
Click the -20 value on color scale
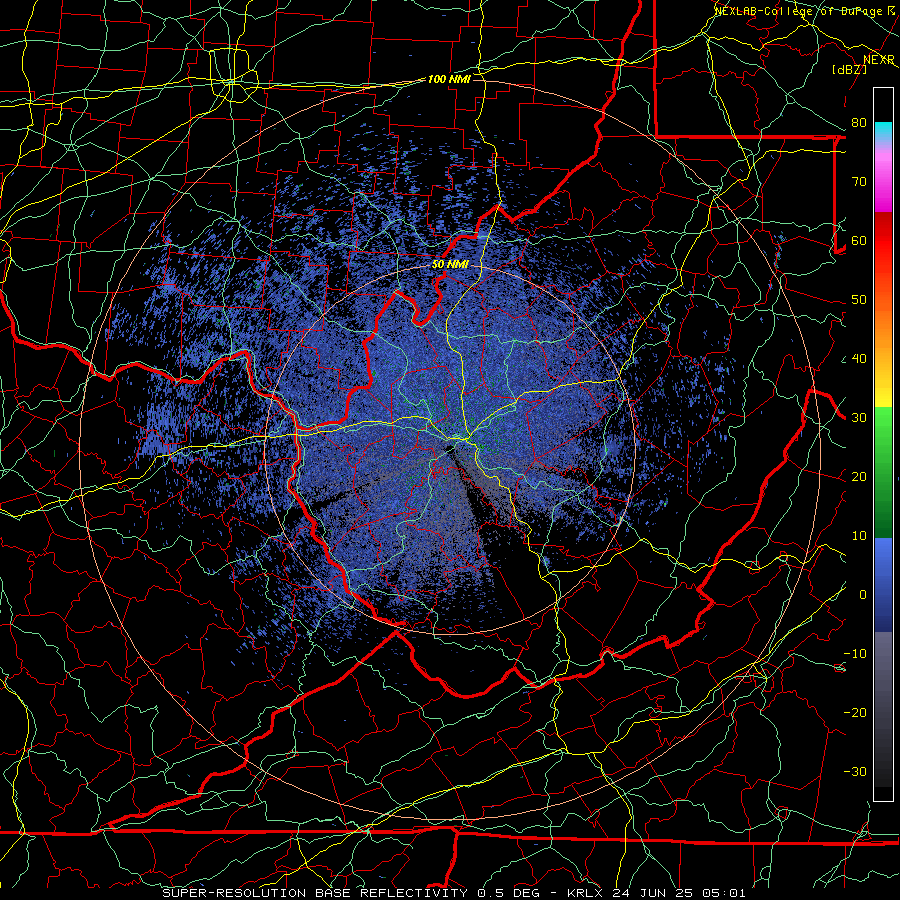(855, 712)
